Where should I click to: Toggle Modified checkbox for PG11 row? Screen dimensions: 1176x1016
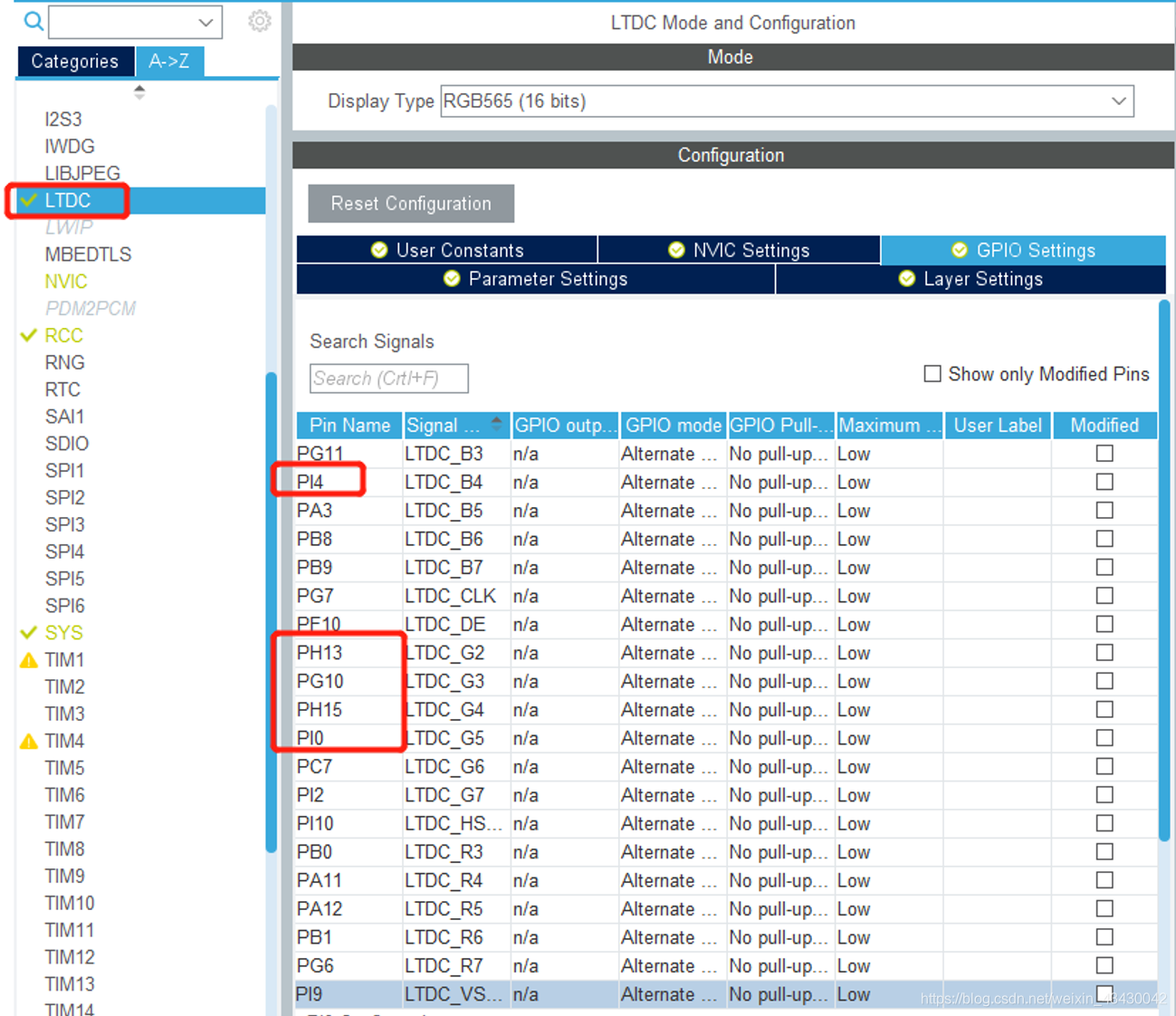tap(1104, 454)
